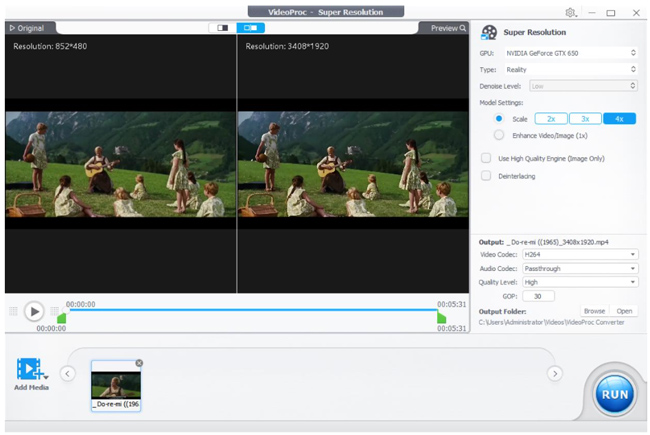Open Audio Codec dropdown Passthrough
650x435 pixels.
(x=580, y=268)
